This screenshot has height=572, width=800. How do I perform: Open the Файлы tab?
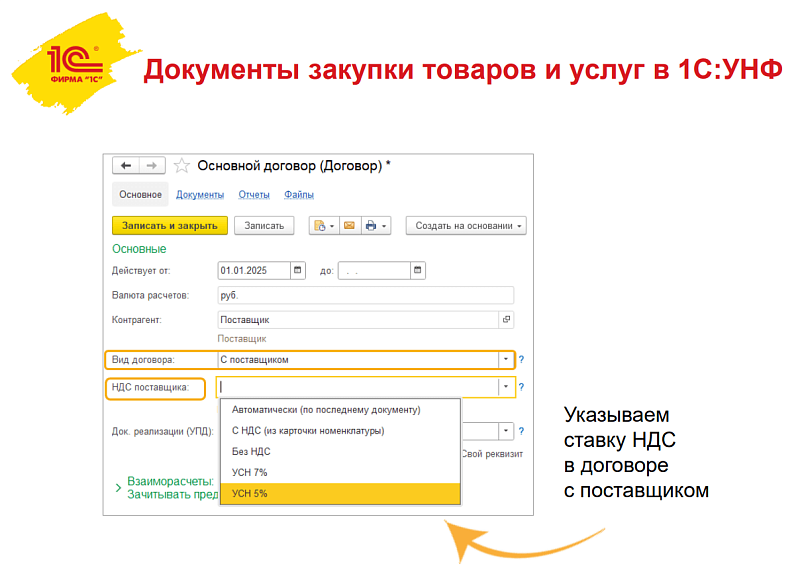coord(299,194)
